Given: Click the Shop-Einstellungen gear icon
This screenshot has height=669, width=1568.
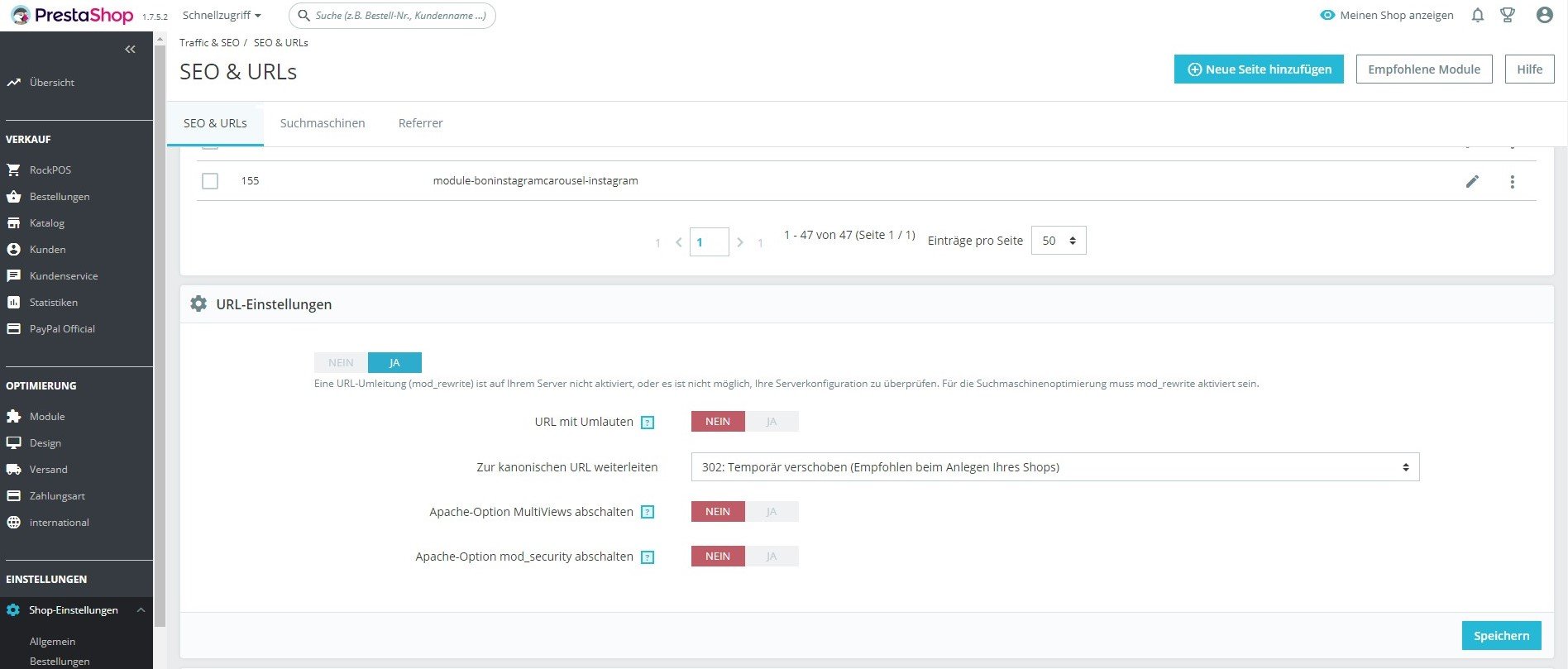Looking at the screenshot, I should tap(13, 610).
